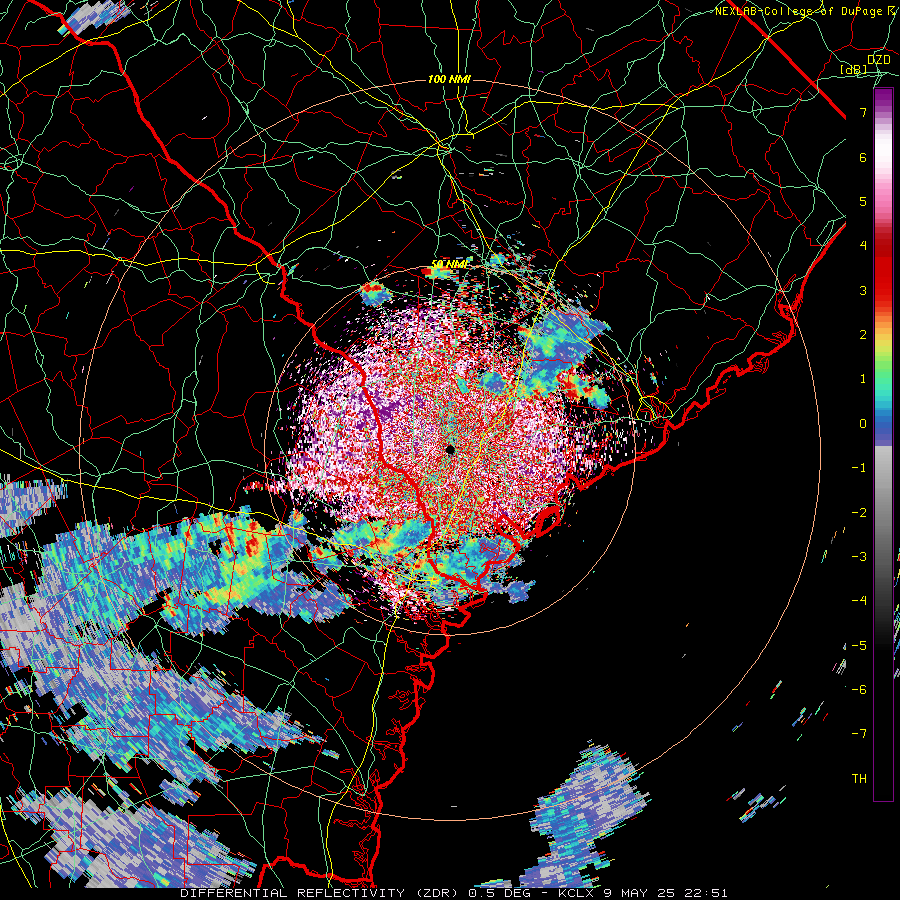The height and width of the screenshot is (900, 900).
Task: Click the 7 value on the color scale
Action: (x=863, y=112)
